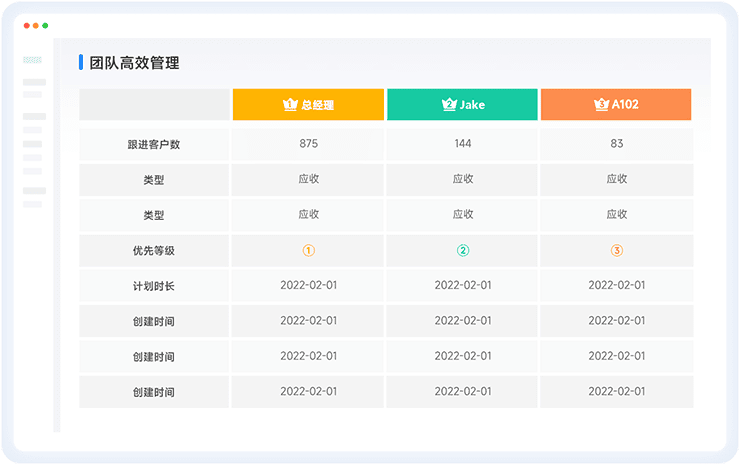Click the crown icon beside 总经理

pos(290,105)
